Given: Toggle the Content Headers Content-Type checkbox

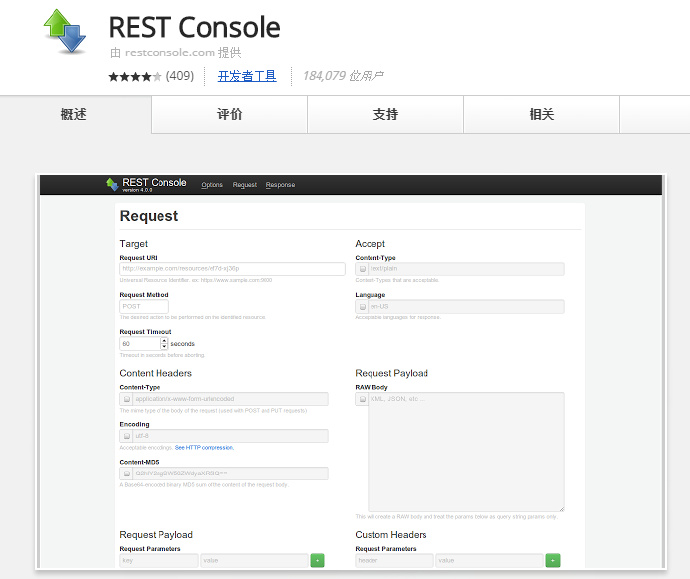Looking at the screenshot, I should (x=126, y=399).
